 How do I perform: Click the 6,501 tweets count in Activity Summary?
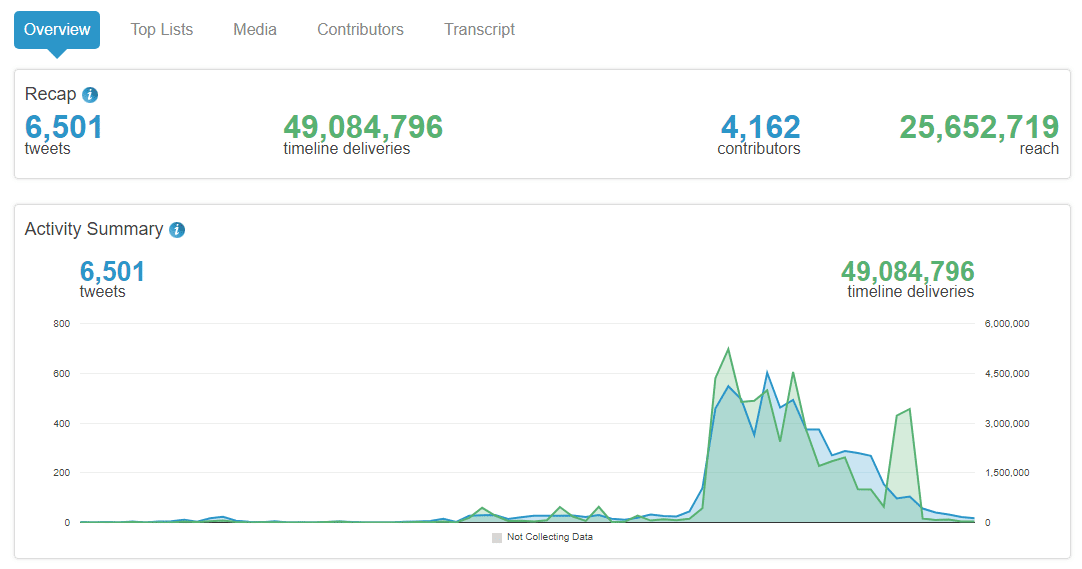click(x=112, y=272)
